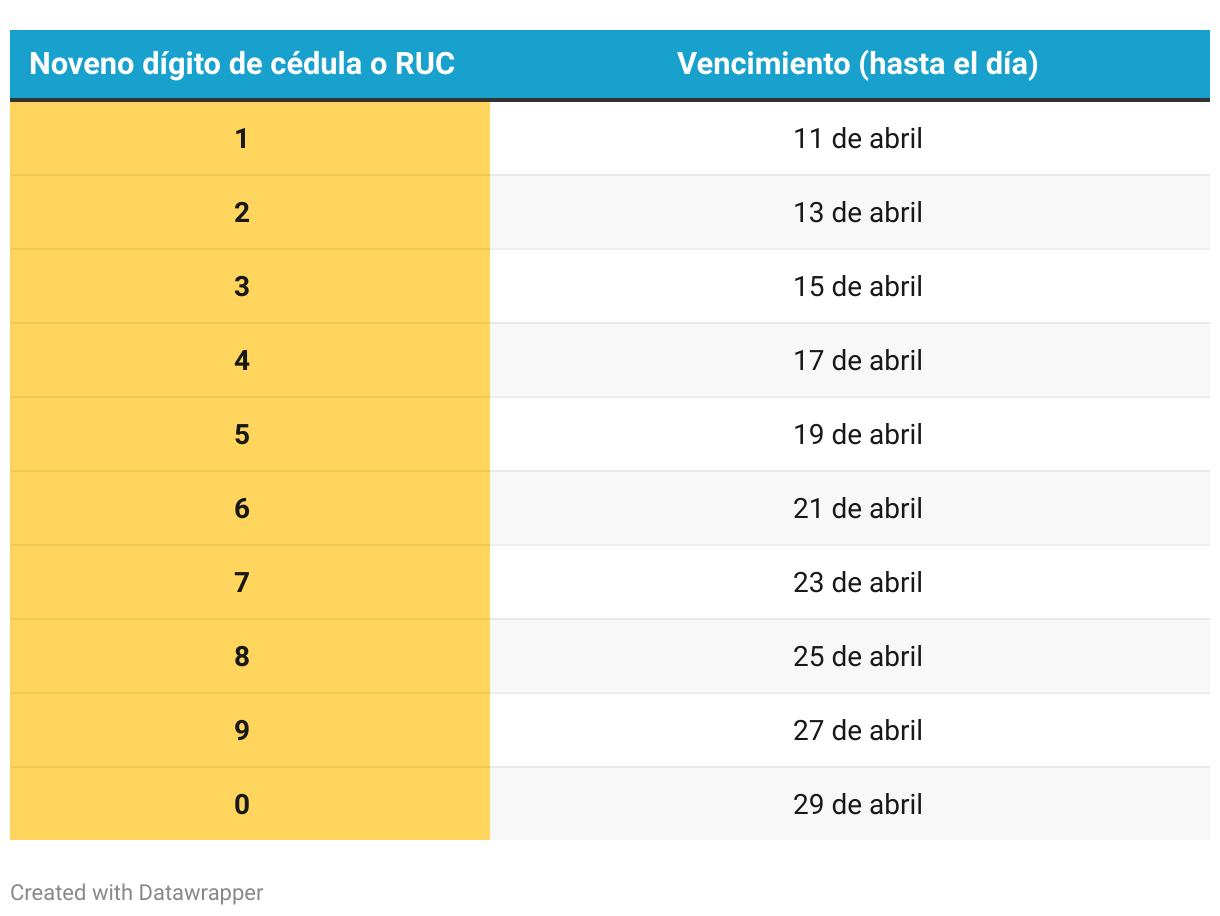The image size is (1220, 916).
Task: Click the digit 2 cell
Action: tap(250, 212)
